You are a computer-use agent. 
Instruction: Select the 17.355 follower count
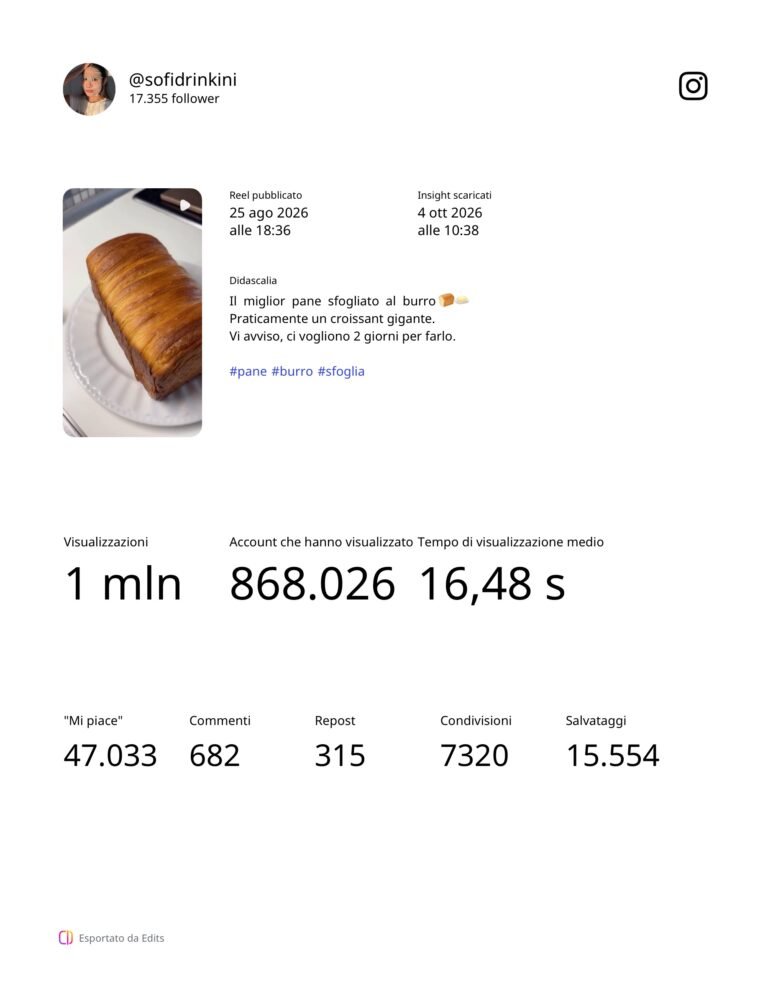[x=174, y=98]
